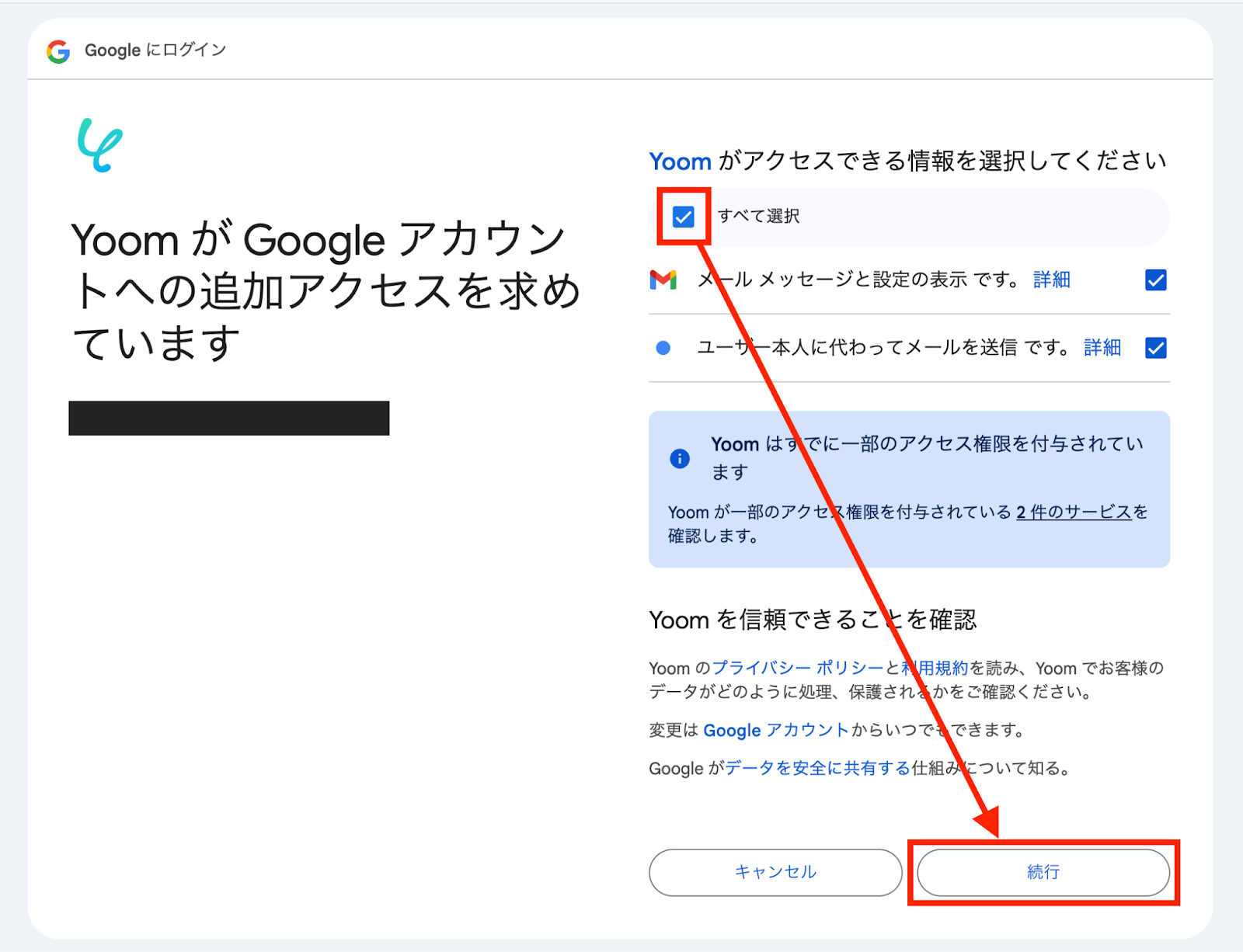Click the Yoom app logo
The width and height of the screenshot is (1243, 952).
pos(100,145)
